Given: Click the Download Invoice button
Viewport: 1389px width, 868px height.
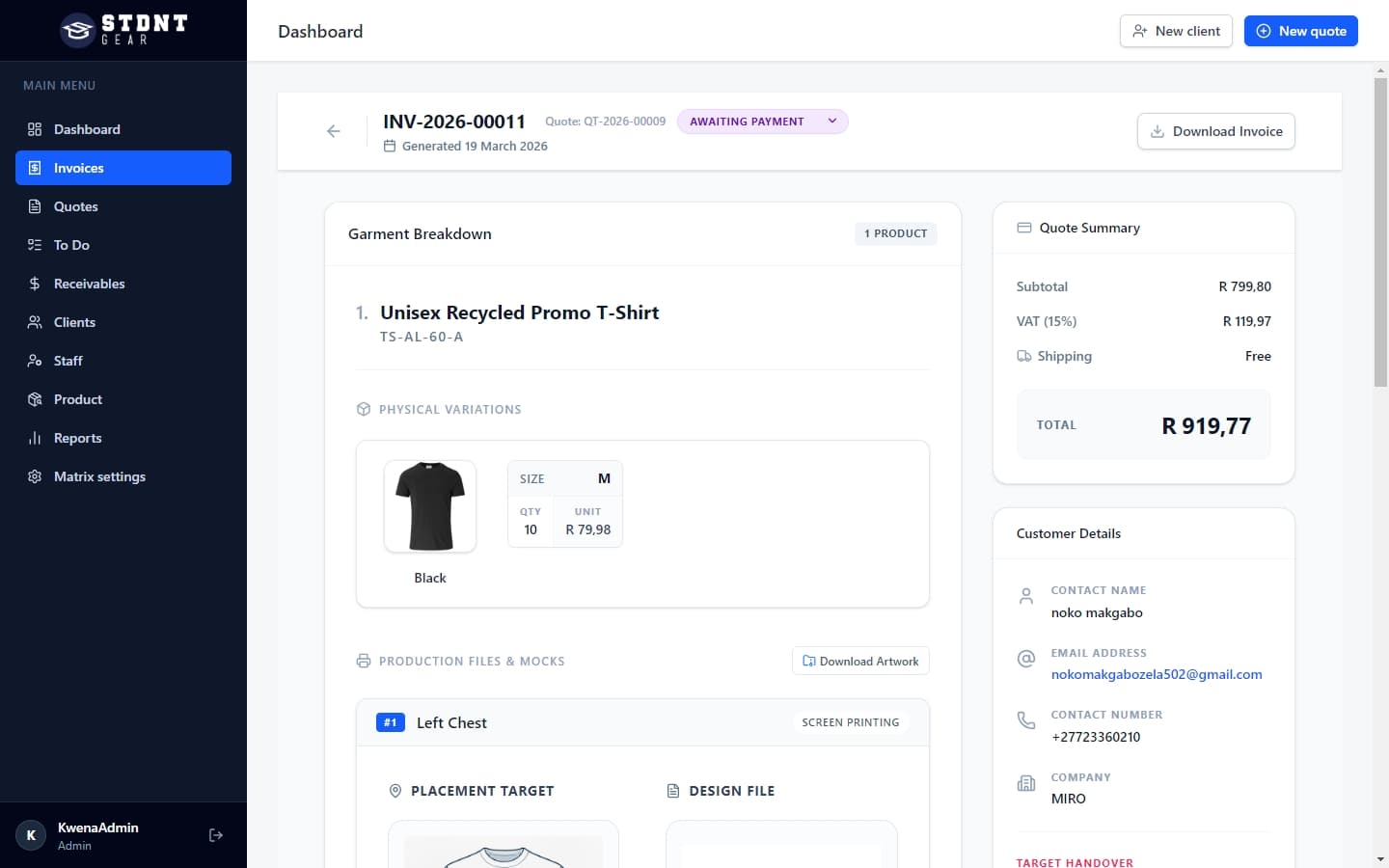Looking at the screenshot, I should (x=1216, y=131).
